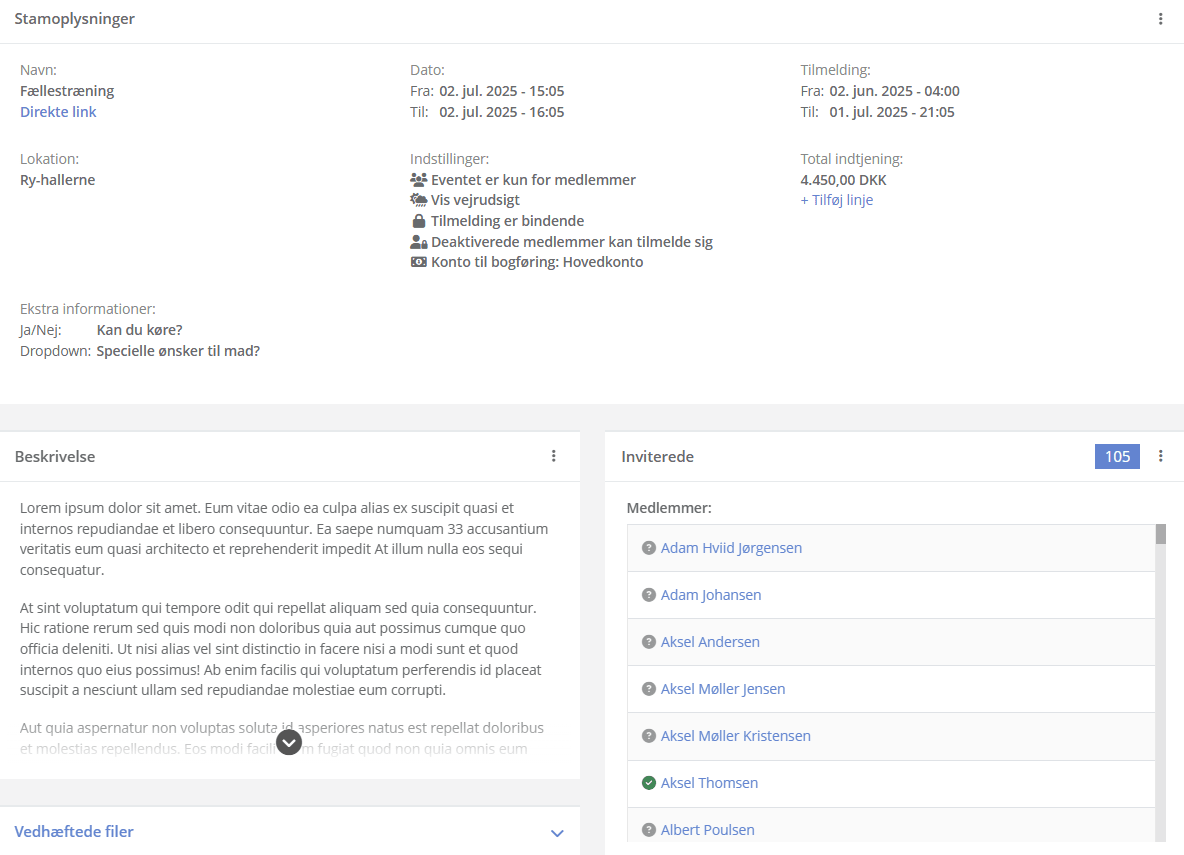Screen dimensions: 1184x855
Task: Open the Inviterede three-dot options menu
Action: click(x=1161, y=456)
